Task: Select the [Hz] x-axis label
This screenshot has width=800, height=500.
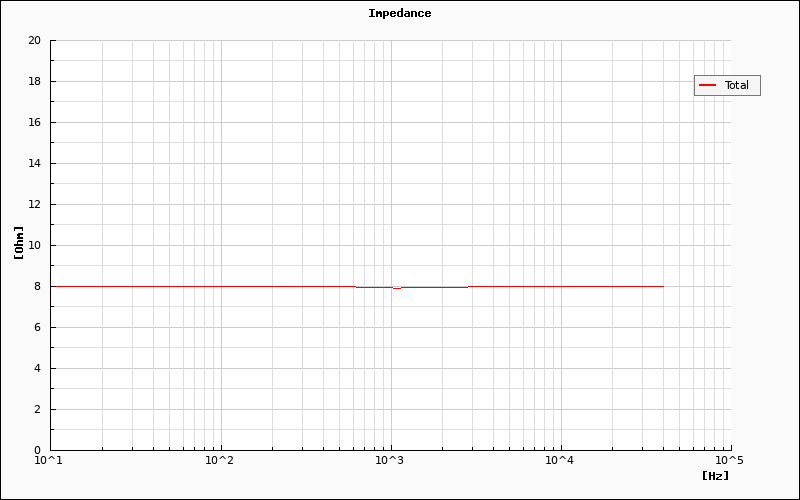Action: tap(715, 475)
